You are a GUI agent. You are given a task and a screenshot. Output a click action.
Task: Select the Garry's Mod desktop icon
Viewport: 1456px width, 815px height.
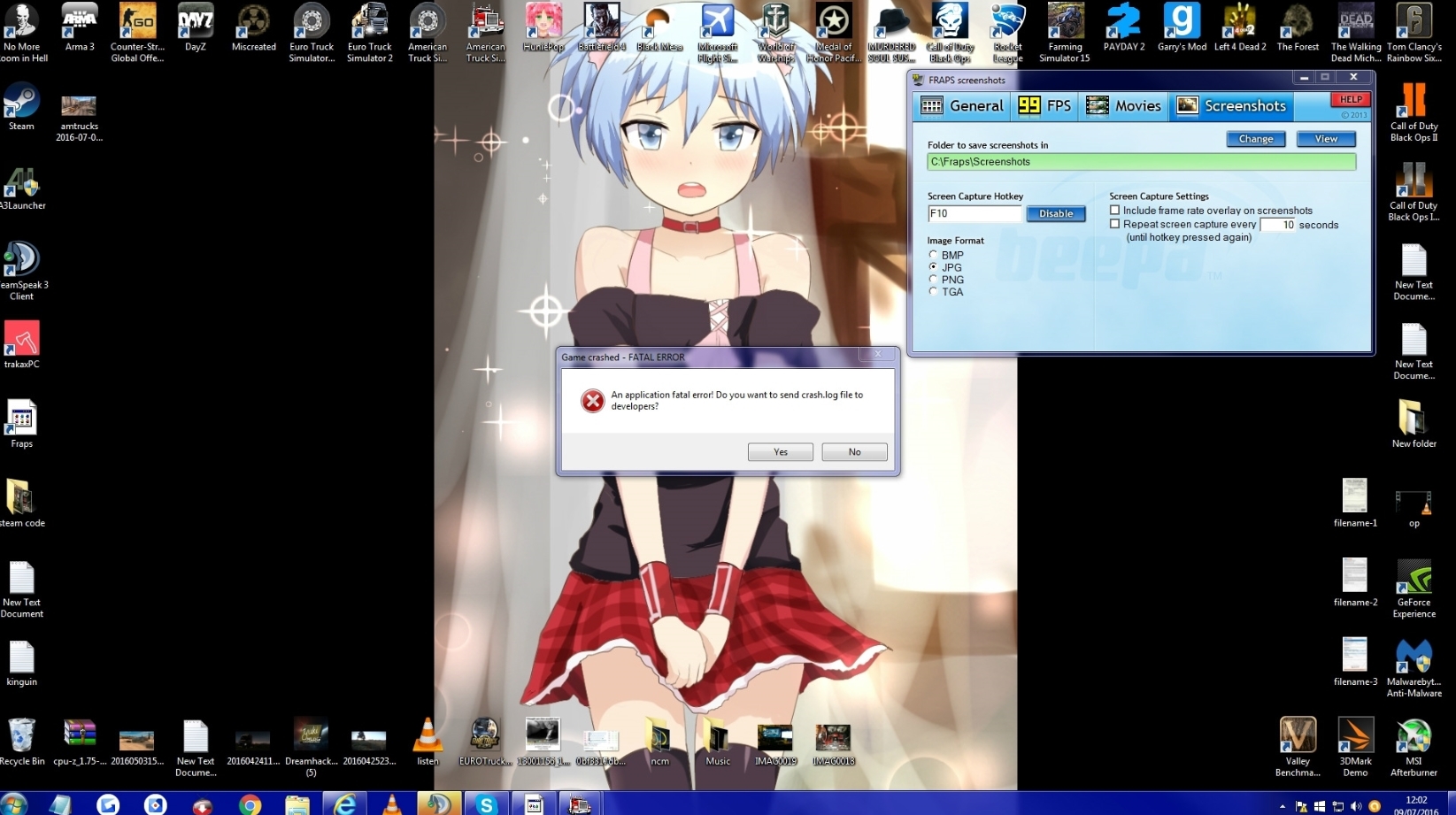[x=1183, y=28]
